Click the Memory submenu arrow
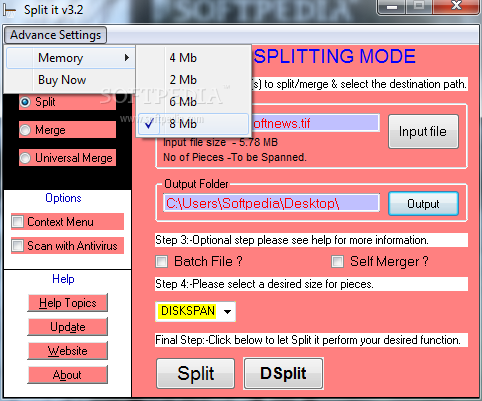The height and width of the screenshot is (401, 482). tap(127, 58)
